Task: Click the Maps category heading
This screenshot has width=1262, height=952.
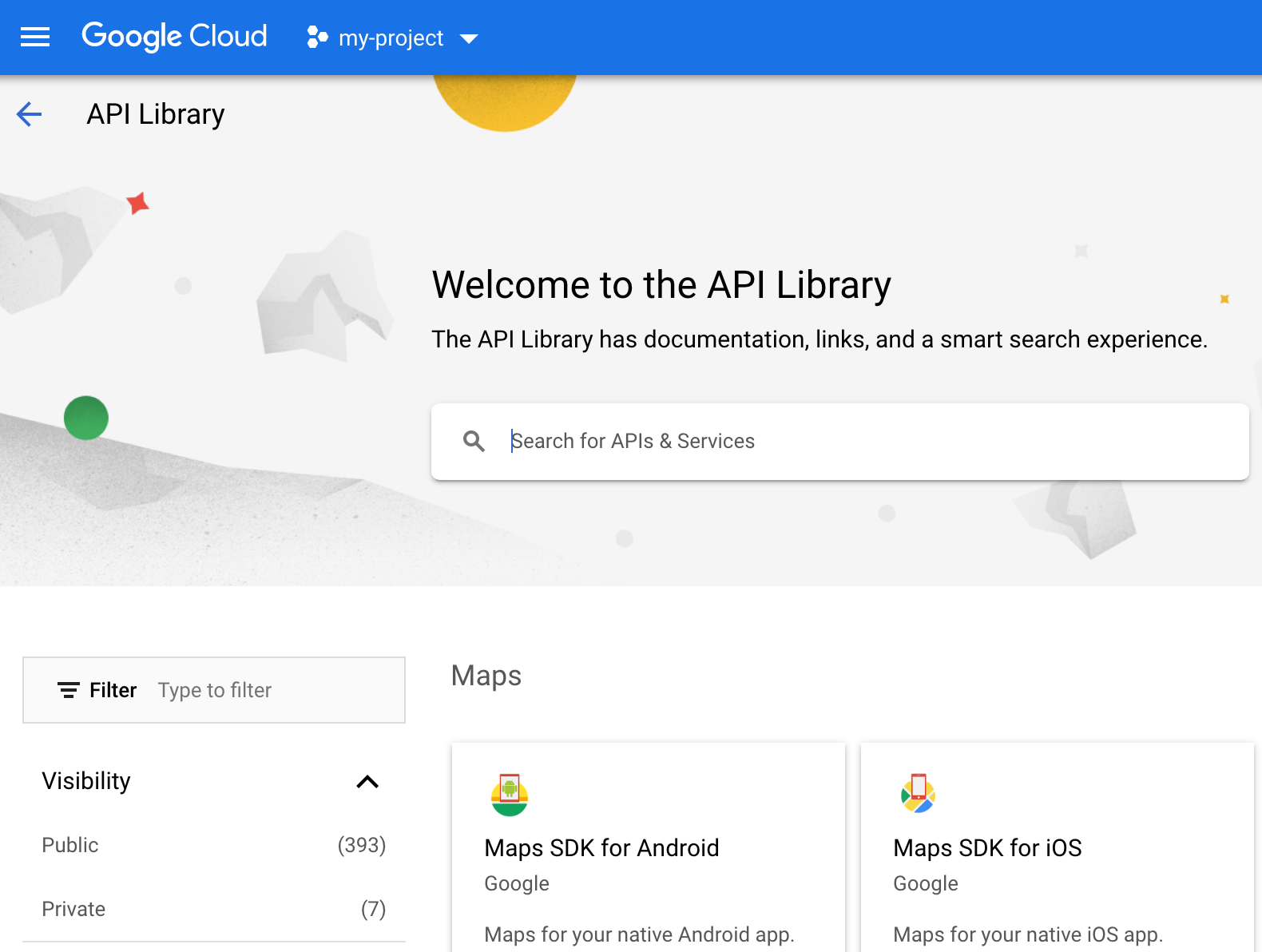Action: tap(486, 676)
